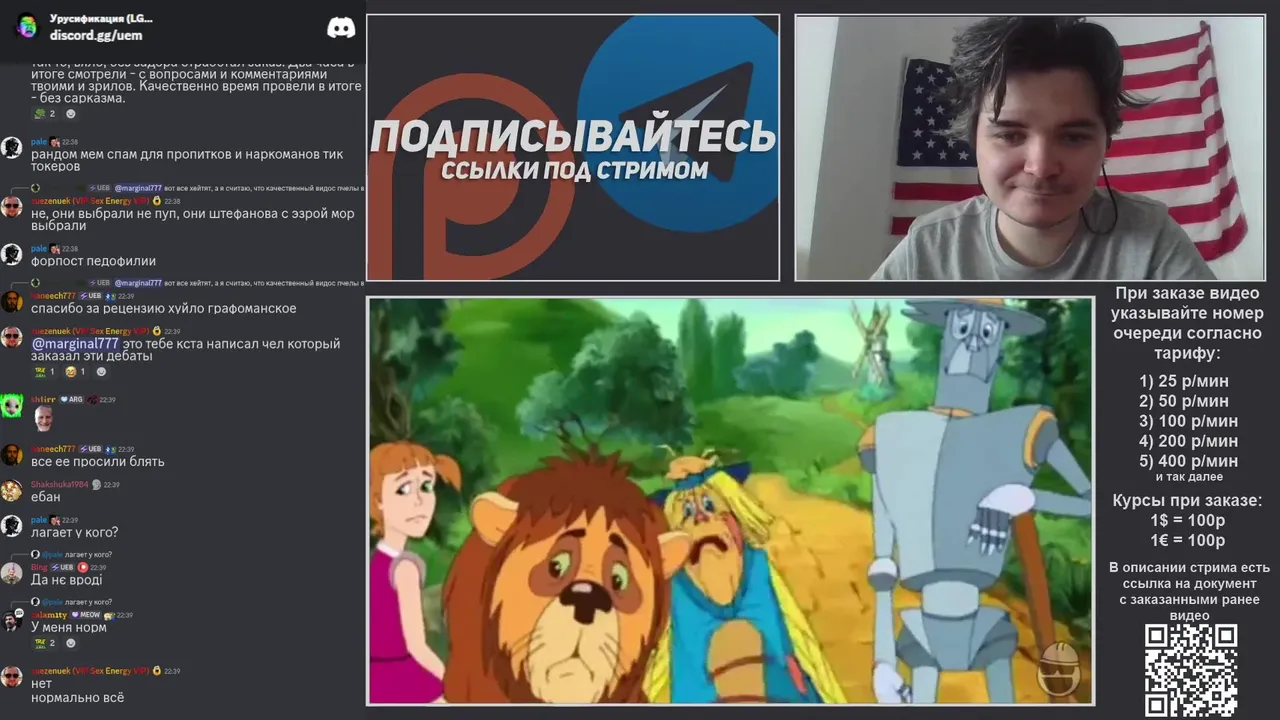
Task: Open the Урусификация server avatar icon
Action: click(x=27, y=26)
